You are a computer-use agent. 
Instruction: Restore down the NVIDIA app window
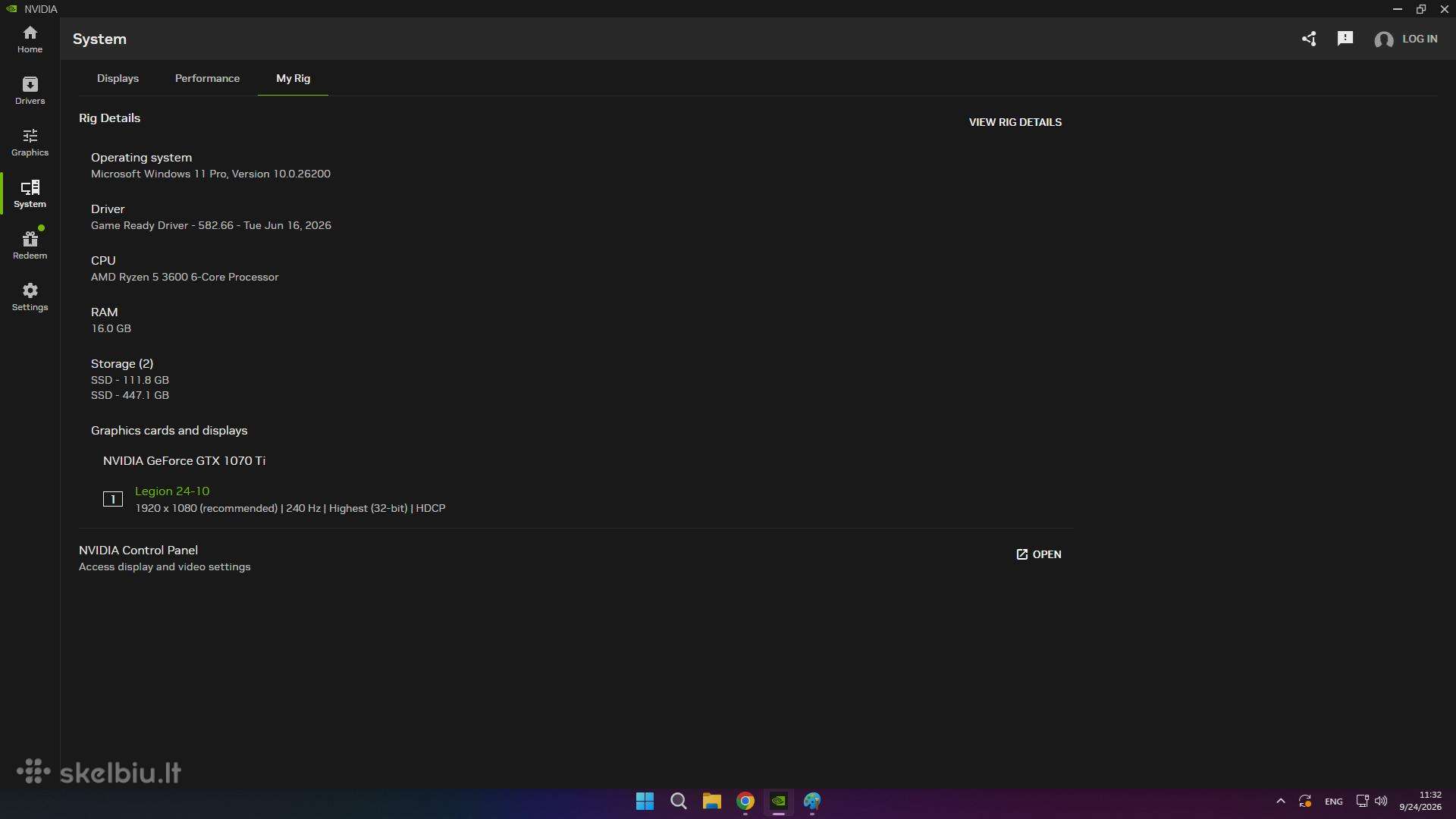pyautogui.click(x=1421, y=9)
